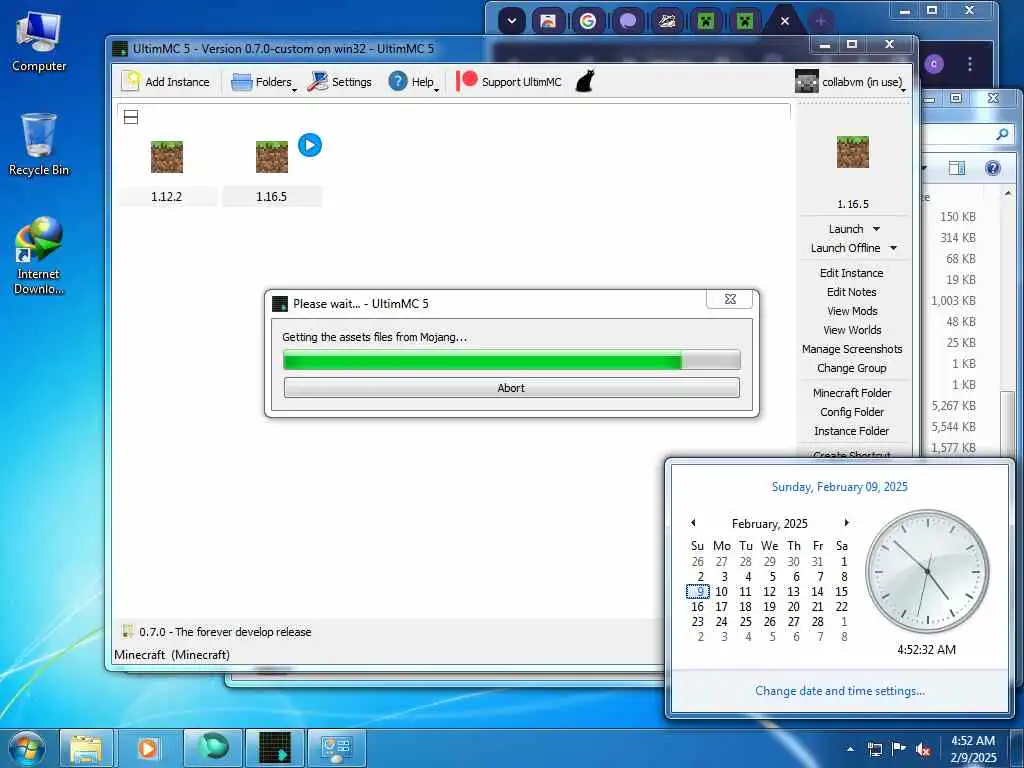Click the black cat icon
The image size is (1024, 768).
tap(585, 81)
